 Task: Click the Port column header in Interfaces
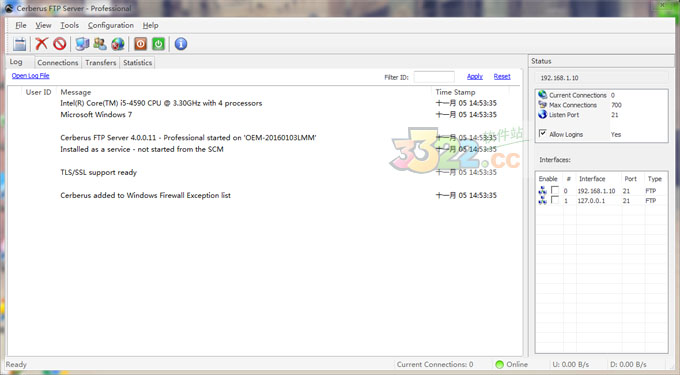(x=631, y=179)
